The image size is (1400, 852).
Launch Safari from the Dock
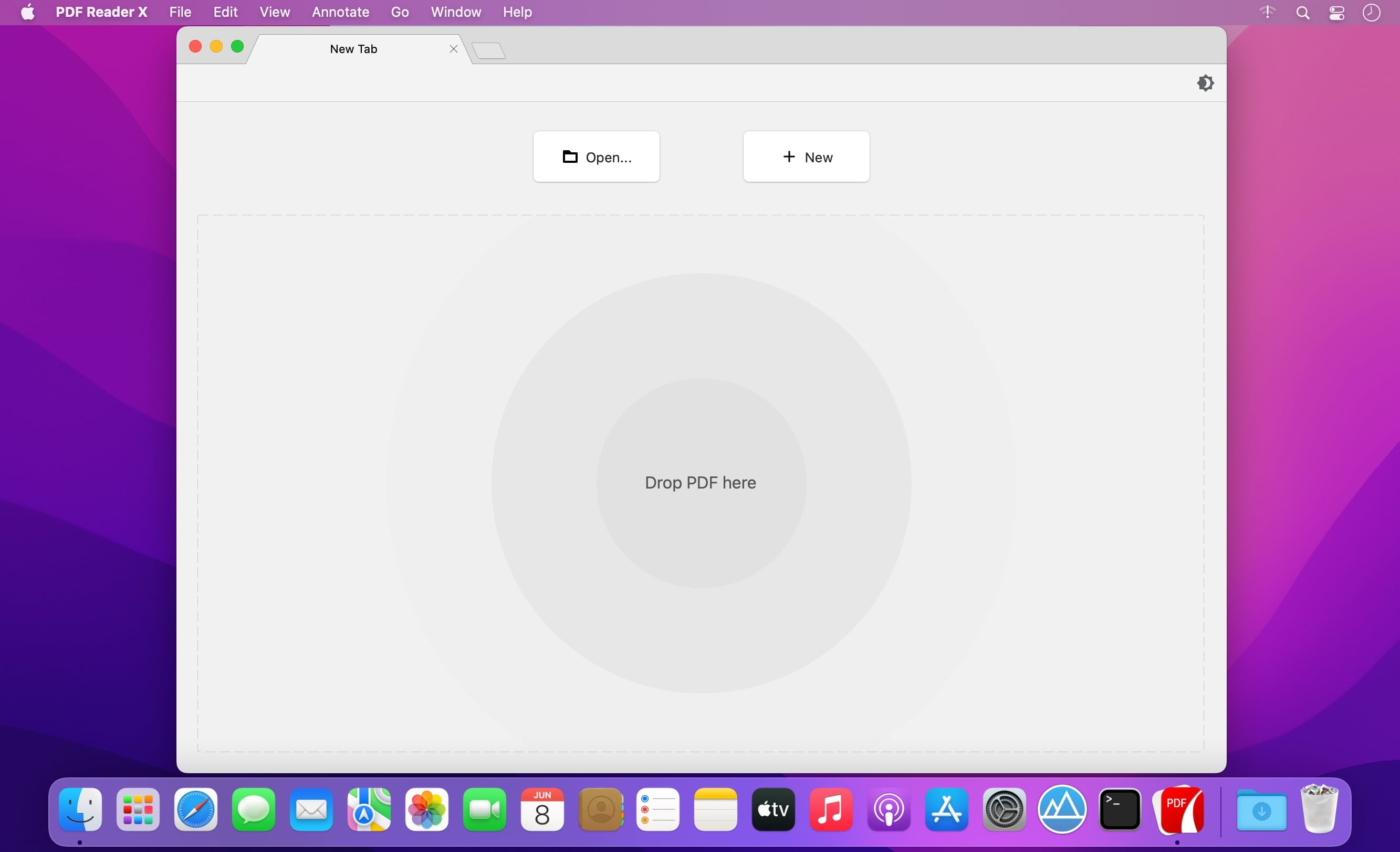195,809
